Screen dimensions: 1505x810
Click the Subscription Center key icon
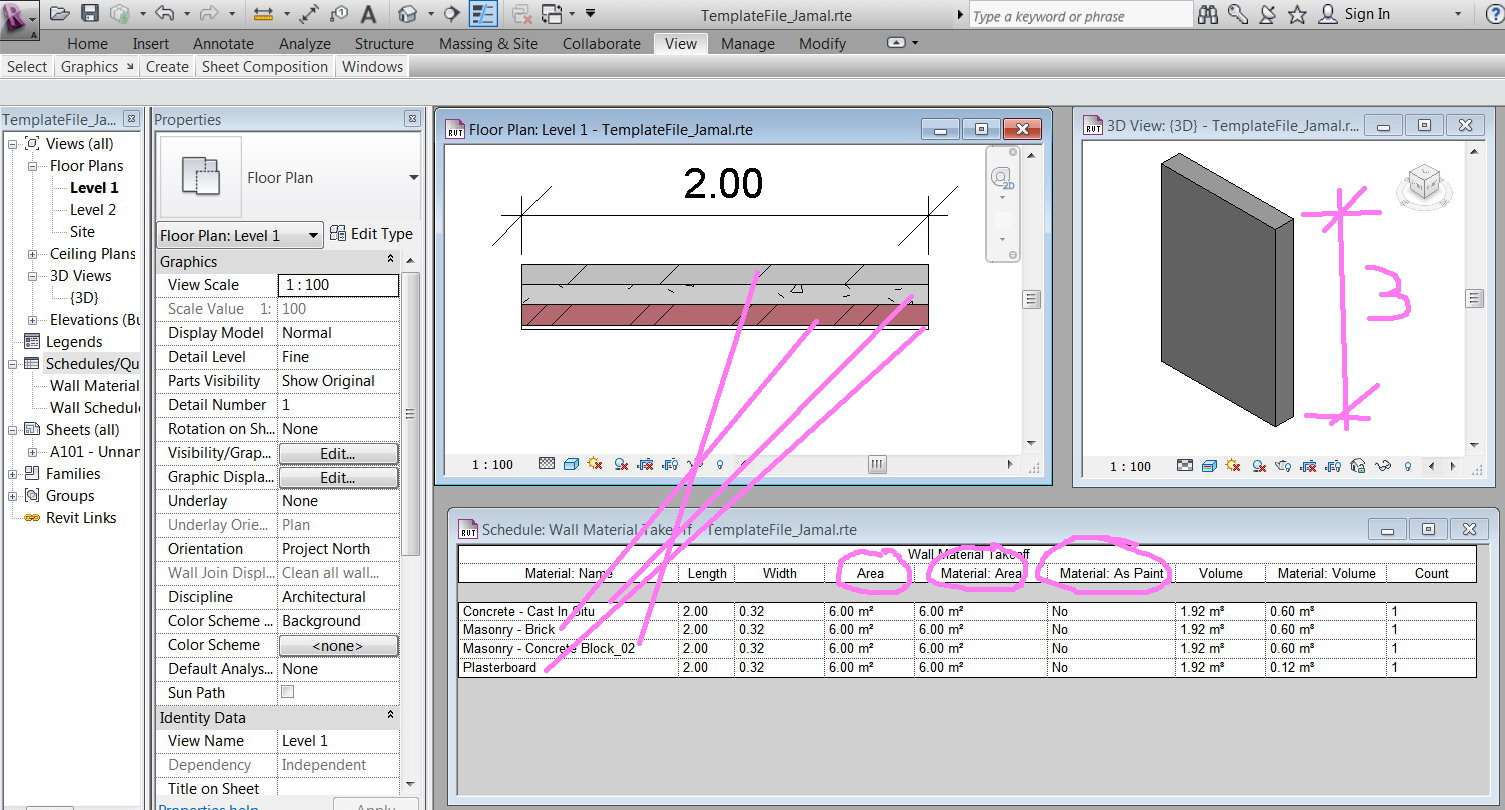click(1238, 14)
